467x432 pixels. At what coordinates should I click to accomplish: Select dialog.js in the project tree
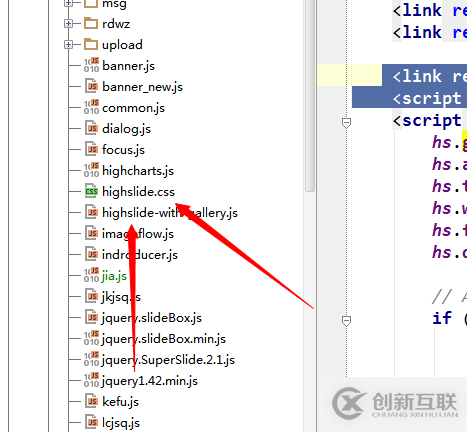coord(126,129)
